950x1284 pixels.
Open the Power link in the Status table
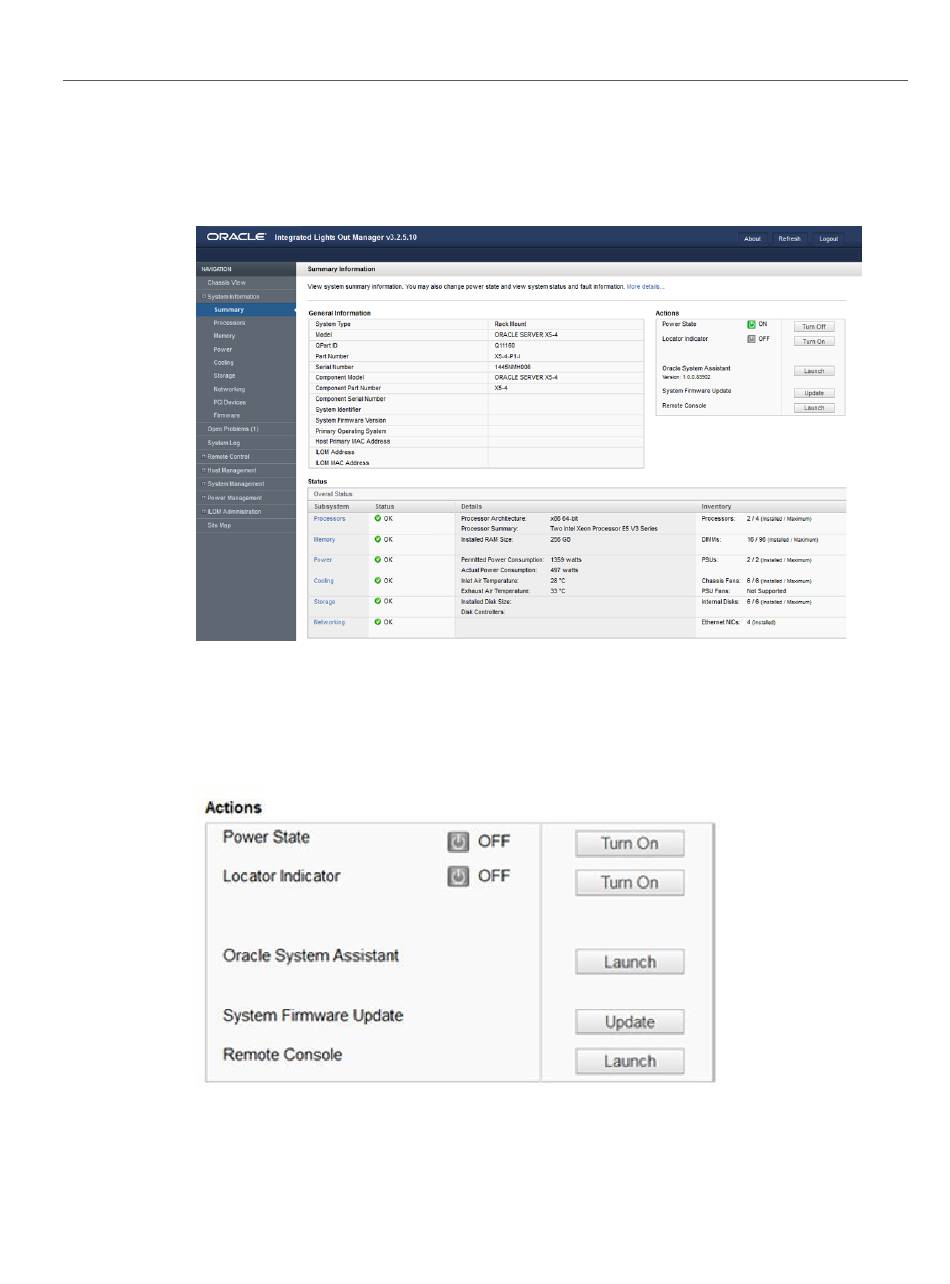pos(323,560)
